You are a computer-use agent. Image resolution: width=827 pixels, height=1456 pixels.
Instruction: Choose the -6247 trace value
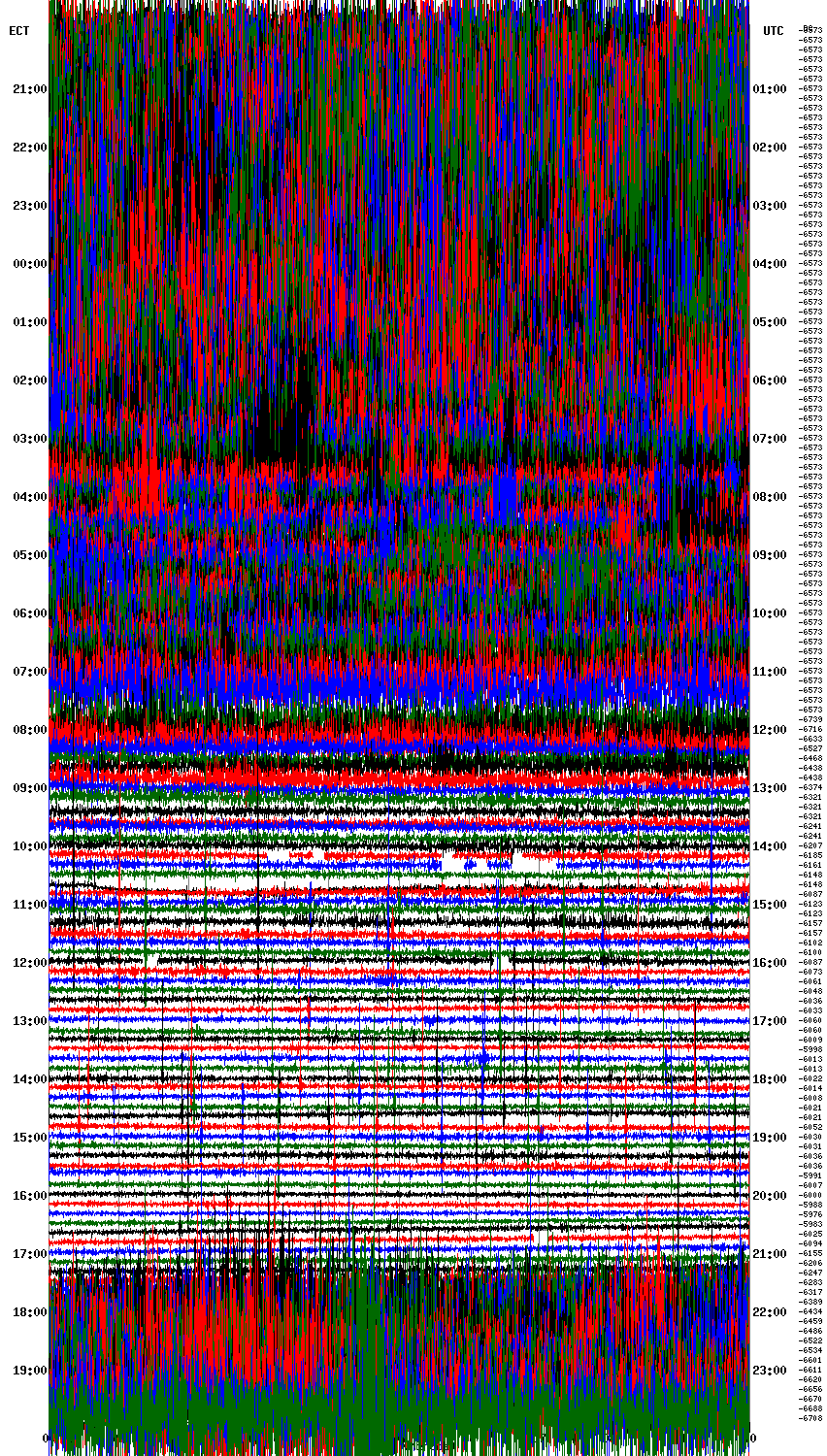(x=810, y=1273)
